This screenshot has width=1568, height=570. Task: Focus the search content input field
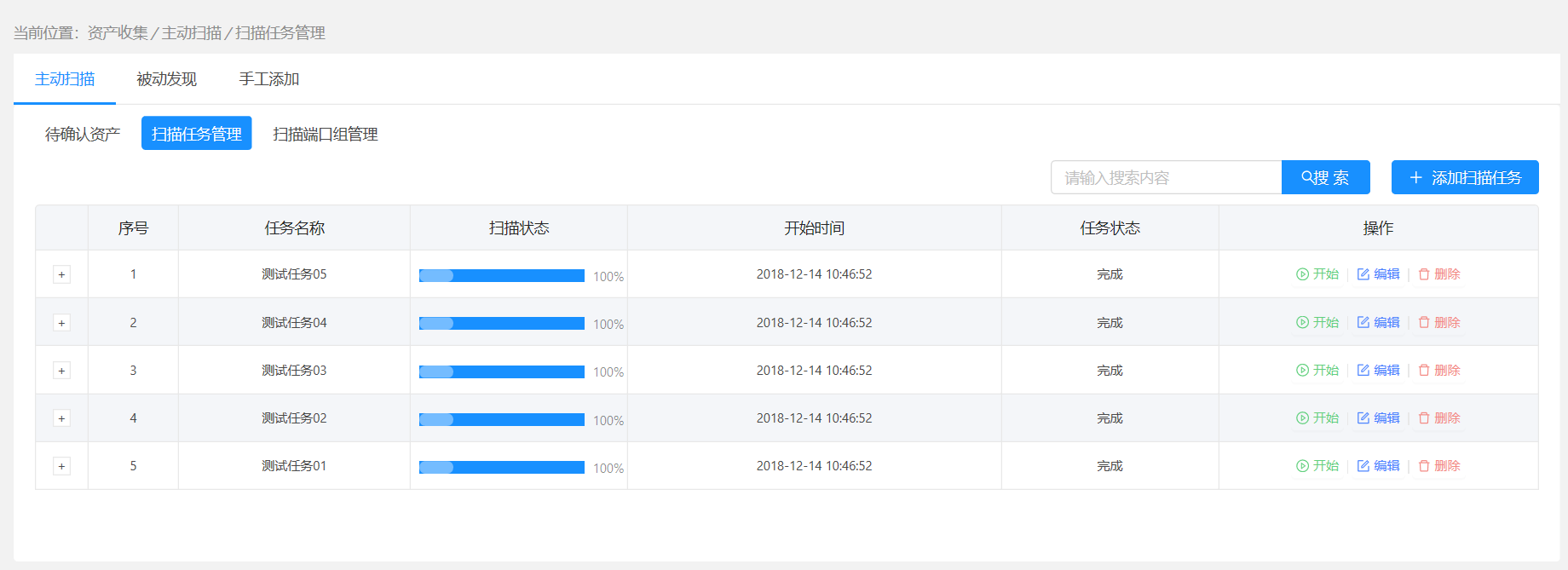1166,177
